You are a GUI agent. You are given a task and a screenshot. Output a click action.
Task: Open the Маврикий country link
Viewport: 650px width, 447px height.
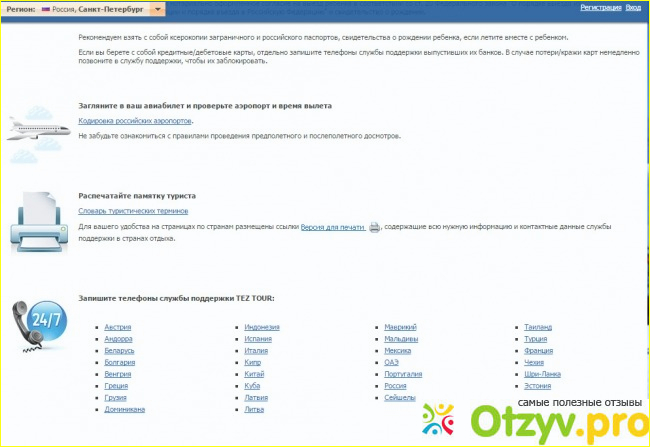click(401, 327)
